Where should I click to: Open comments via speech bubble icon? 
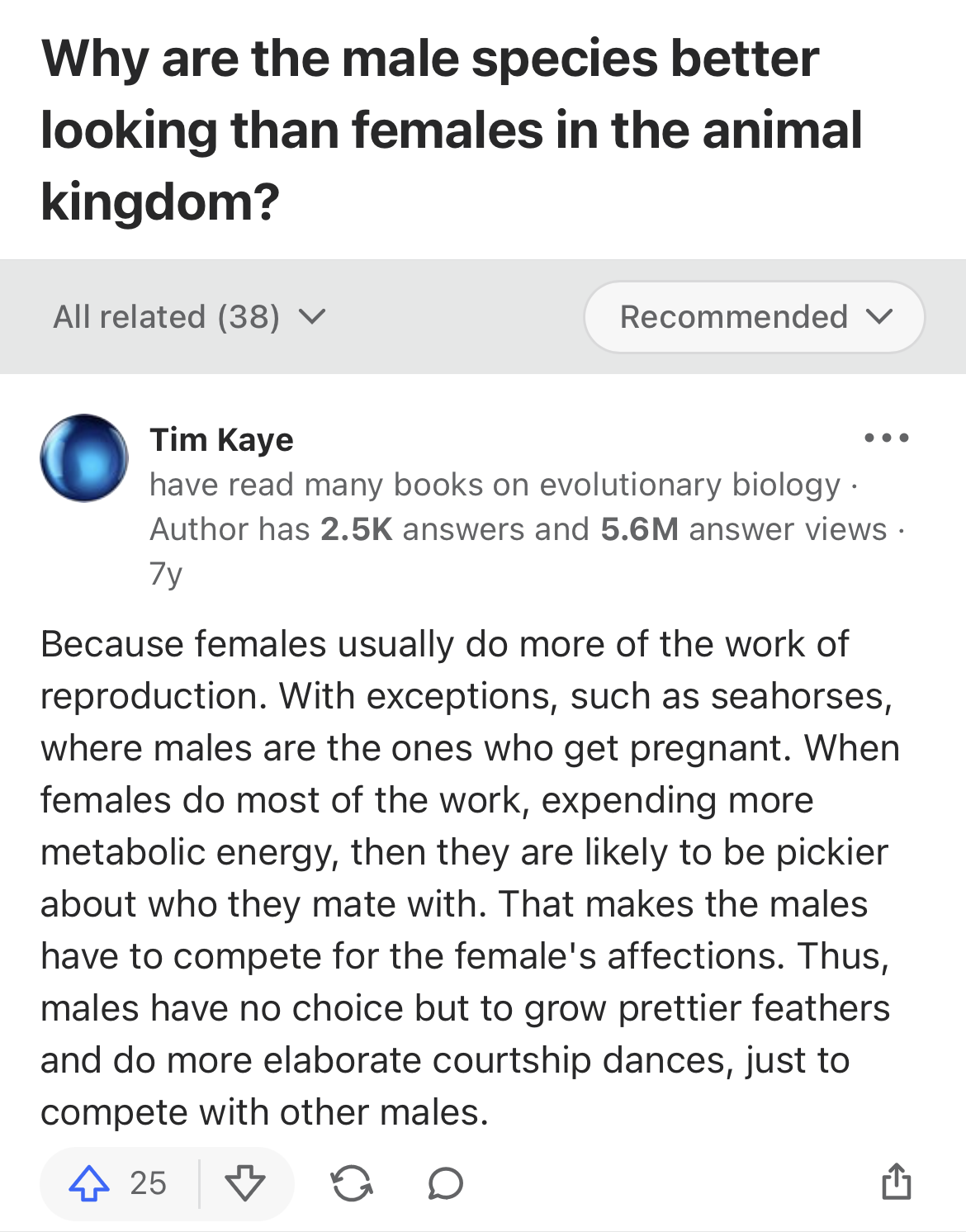(446, 1183)
